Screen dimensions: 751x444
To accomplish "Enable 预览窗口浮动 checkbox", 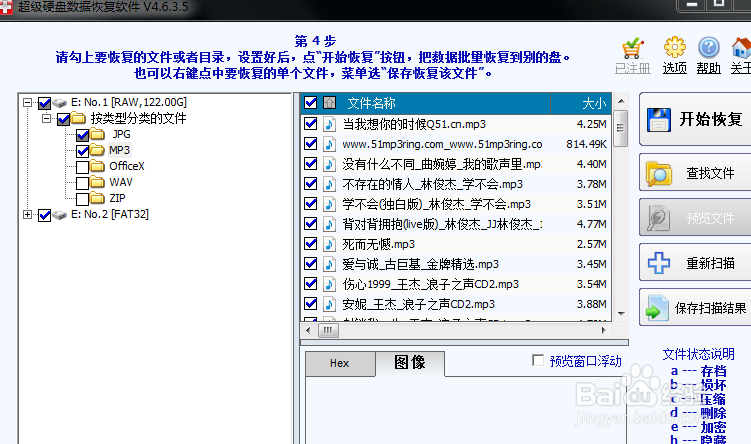I will point(538,360).
